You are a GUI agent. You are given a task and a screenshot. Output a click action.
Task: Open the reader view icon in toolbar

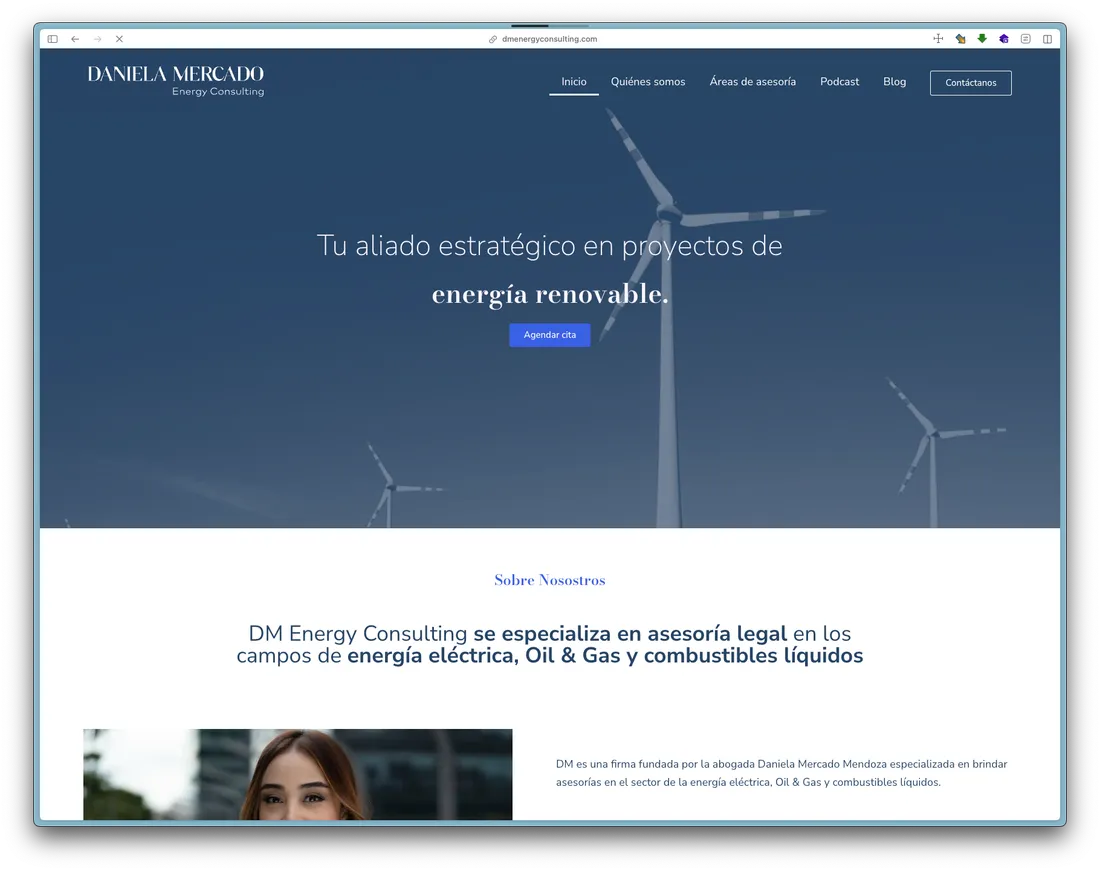pos(1026,39)
